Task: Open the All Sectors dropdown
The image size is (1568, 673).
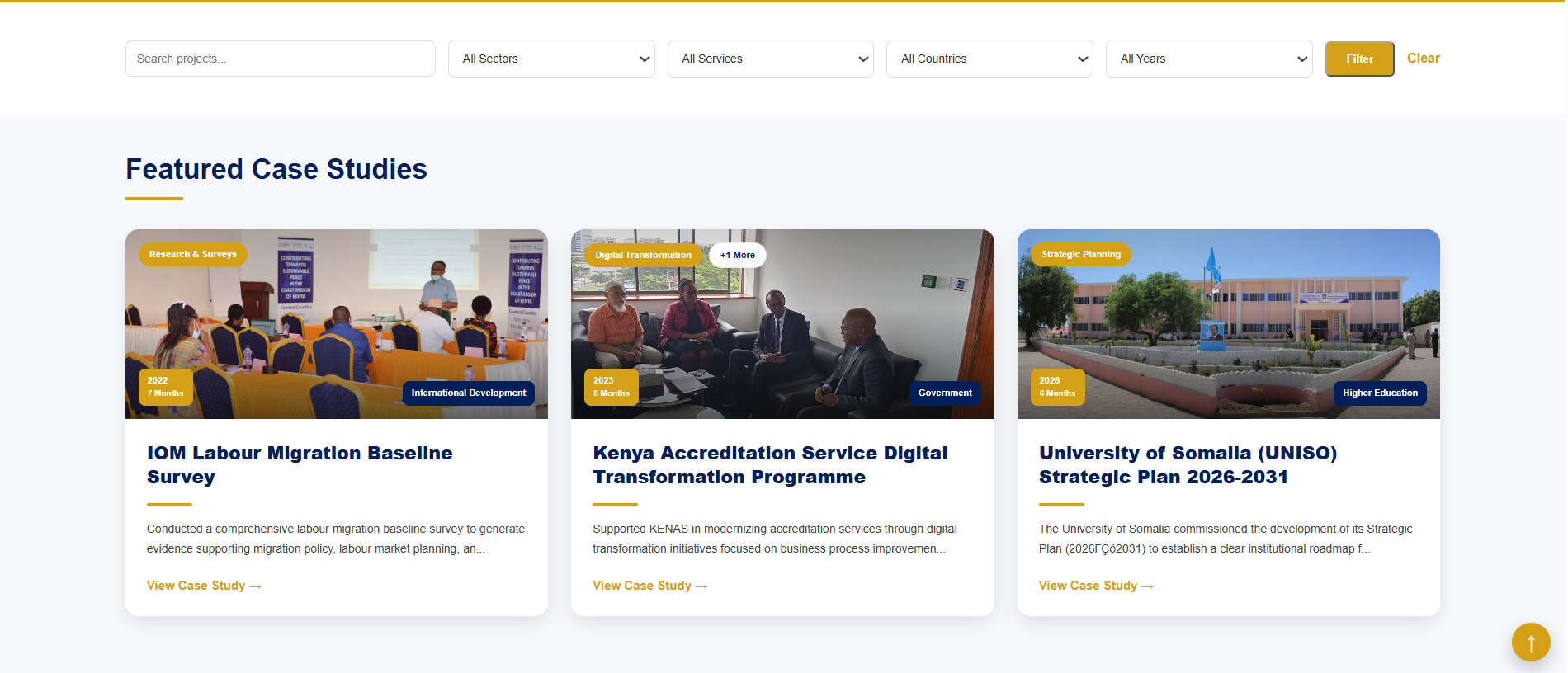Action: 551,59
